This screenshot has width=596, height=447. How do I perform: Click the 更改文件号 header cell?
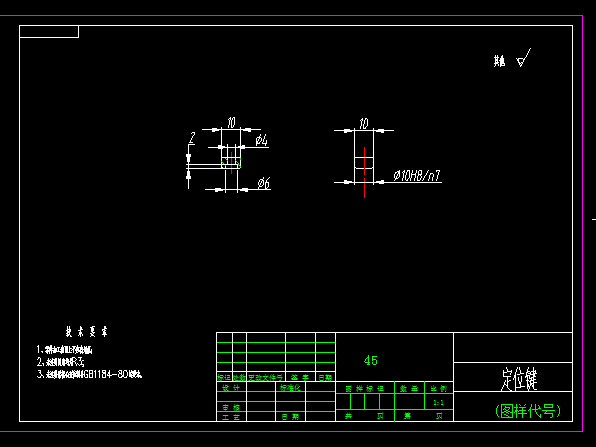click(x=265, y=377)
